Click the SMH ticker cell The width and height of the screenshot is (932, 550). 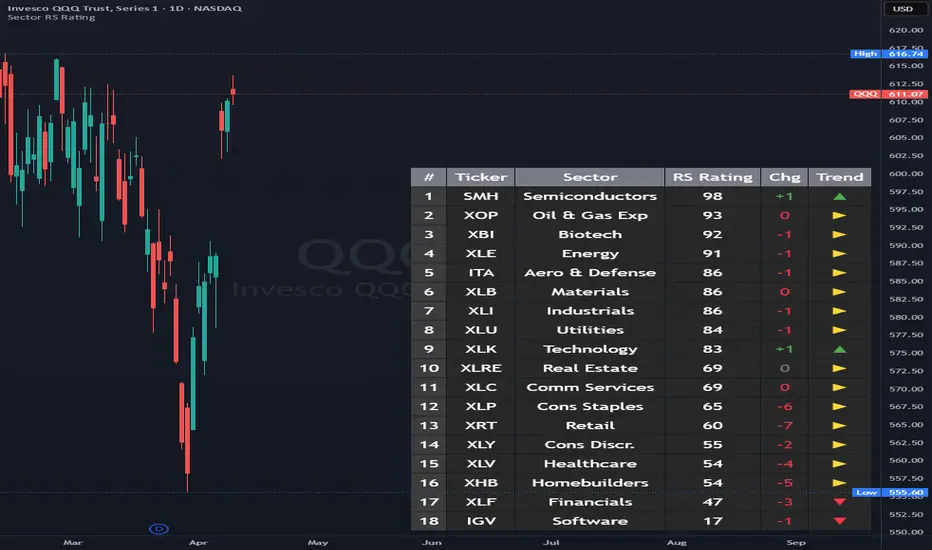click(x=481, y=196)
